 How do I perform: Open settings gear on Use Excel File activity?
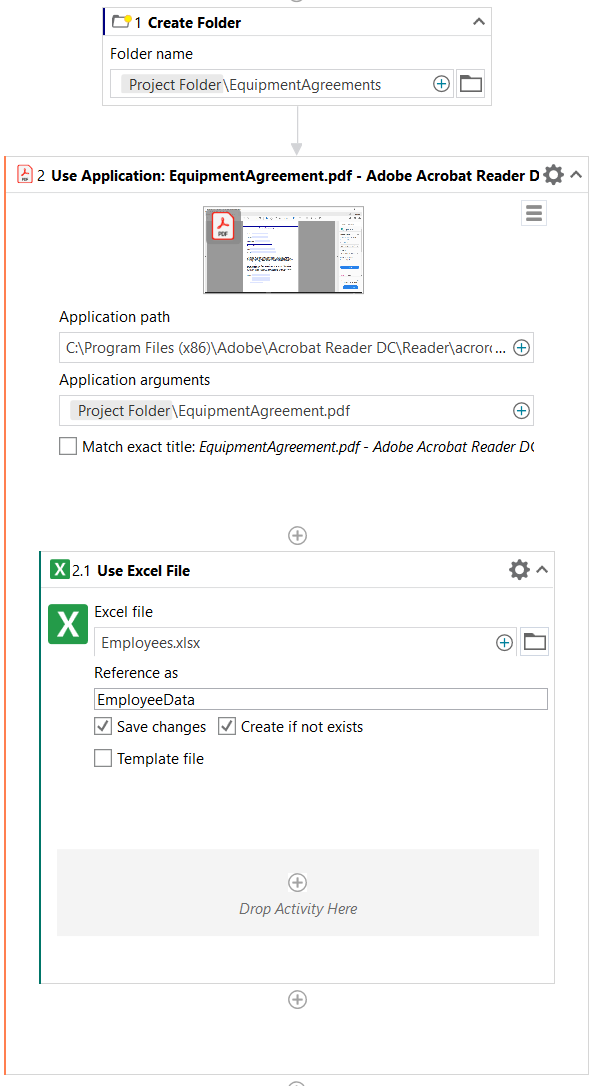(x=519, y=568)
